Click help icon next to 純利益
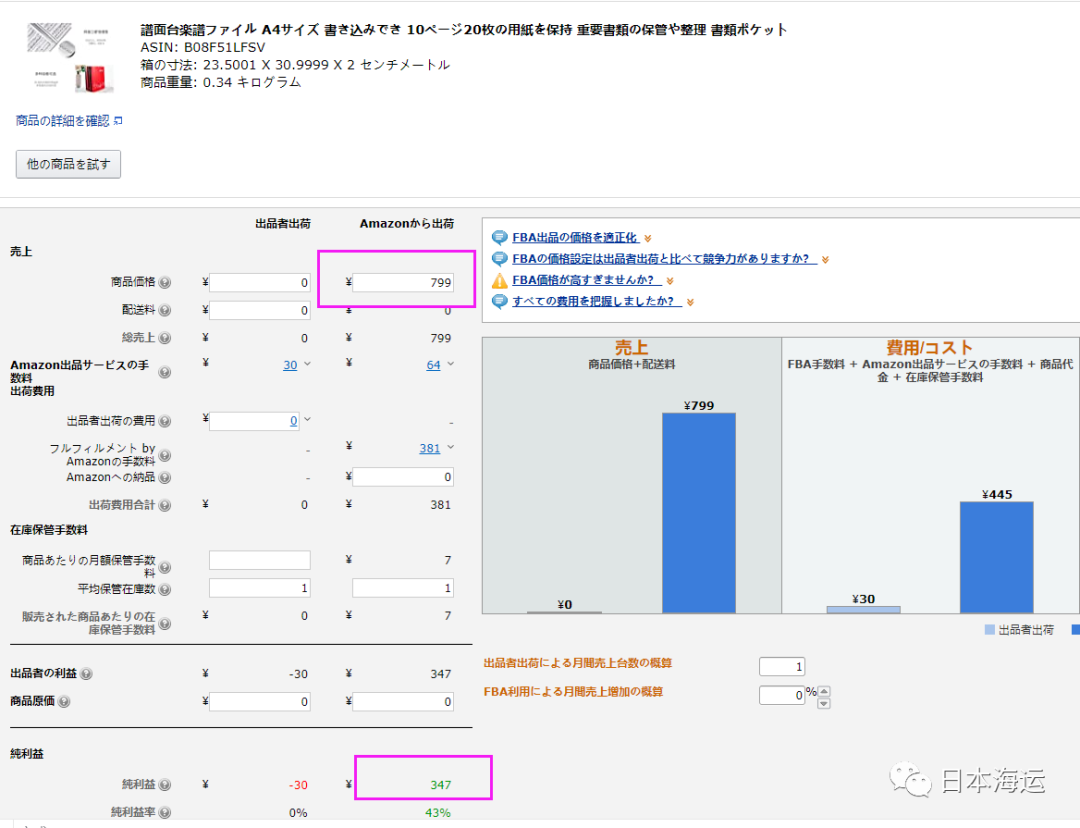Screen dimensions: 1080x828 pos(165,785)
